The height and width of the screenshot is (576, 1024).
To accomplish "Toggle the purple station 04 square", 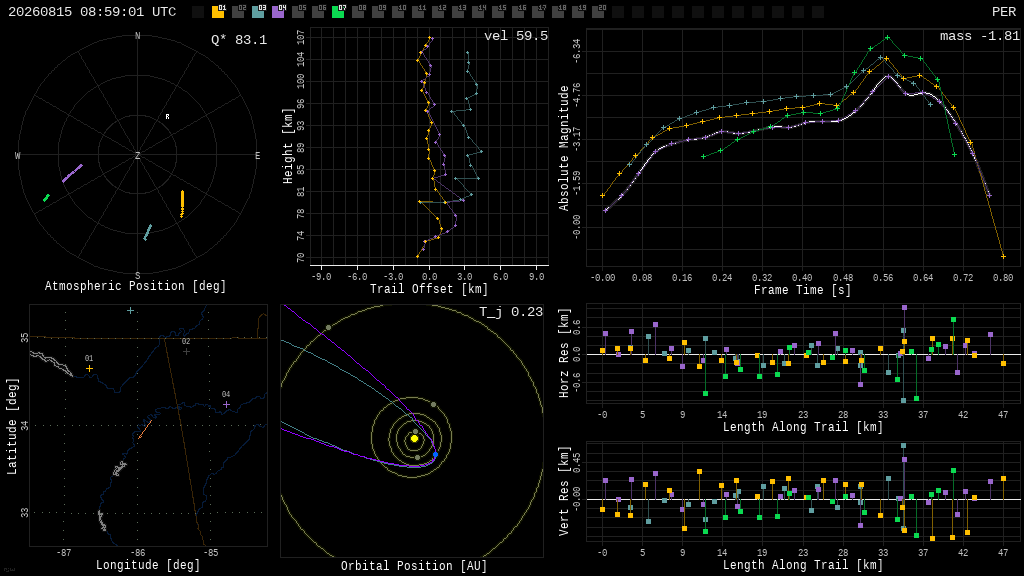I will (x=278, y=12).
